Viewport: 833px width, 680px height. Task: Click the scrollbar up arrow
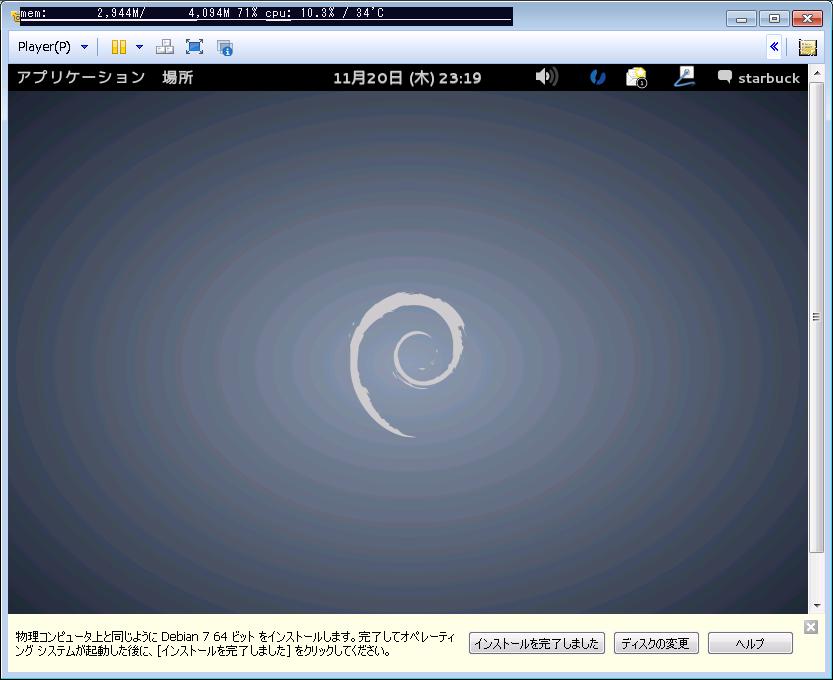point(816,73)
